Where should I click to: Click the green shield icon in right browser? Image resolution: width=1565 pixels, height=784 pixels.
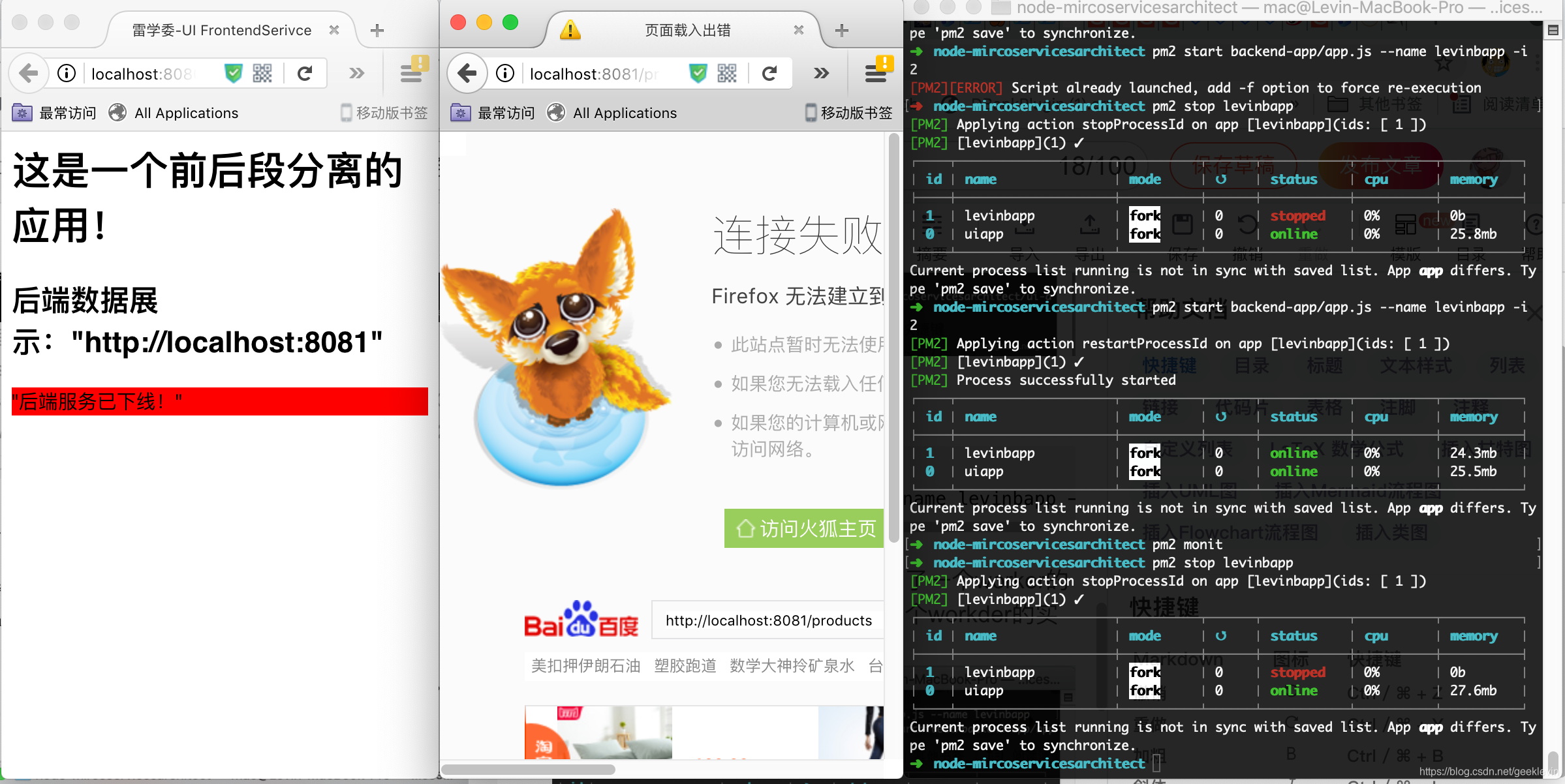(x=698, y=73)
